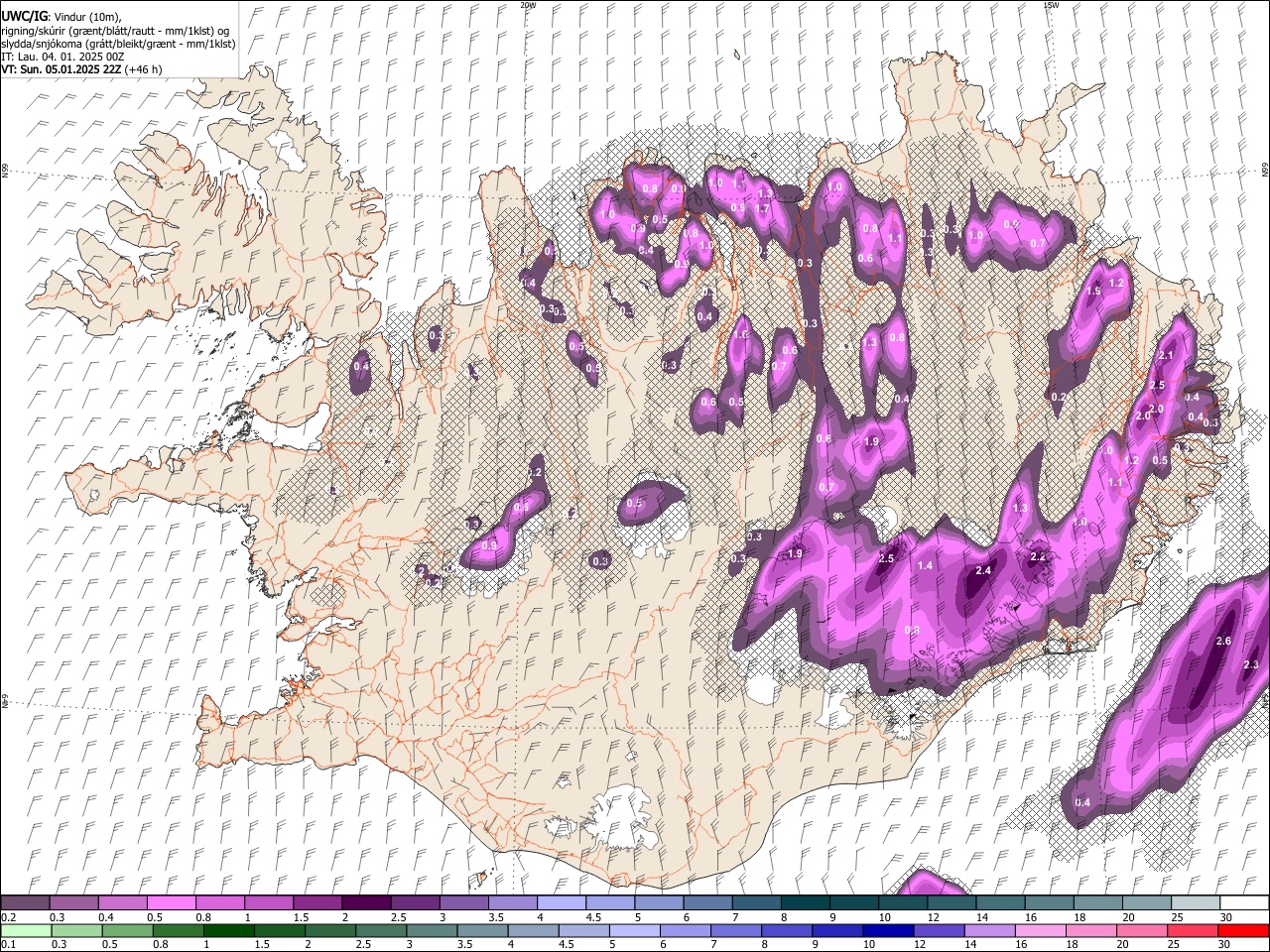Click the 'IT: Lau. 04. 01. 2025 00Z' line
This screenshot has height=952, width=1270.
coord(63,57)
